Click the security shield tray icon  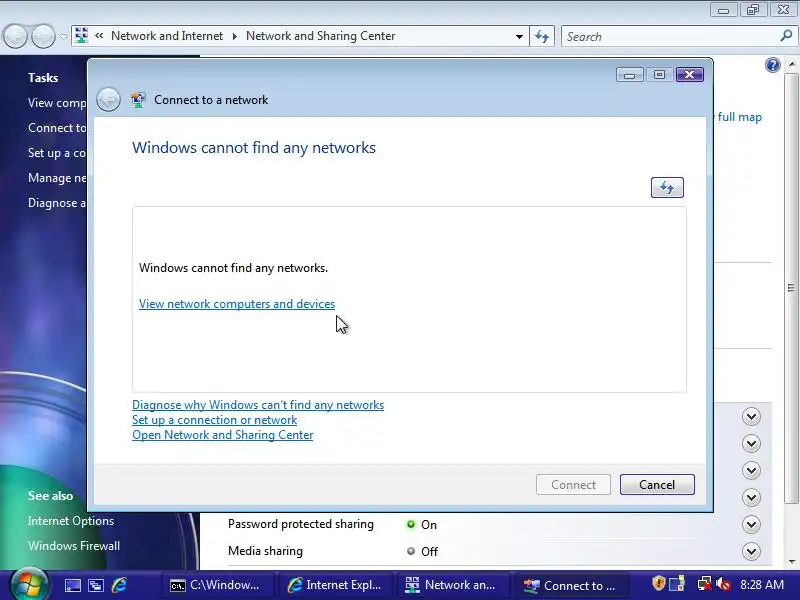click(x=658, y=584)
